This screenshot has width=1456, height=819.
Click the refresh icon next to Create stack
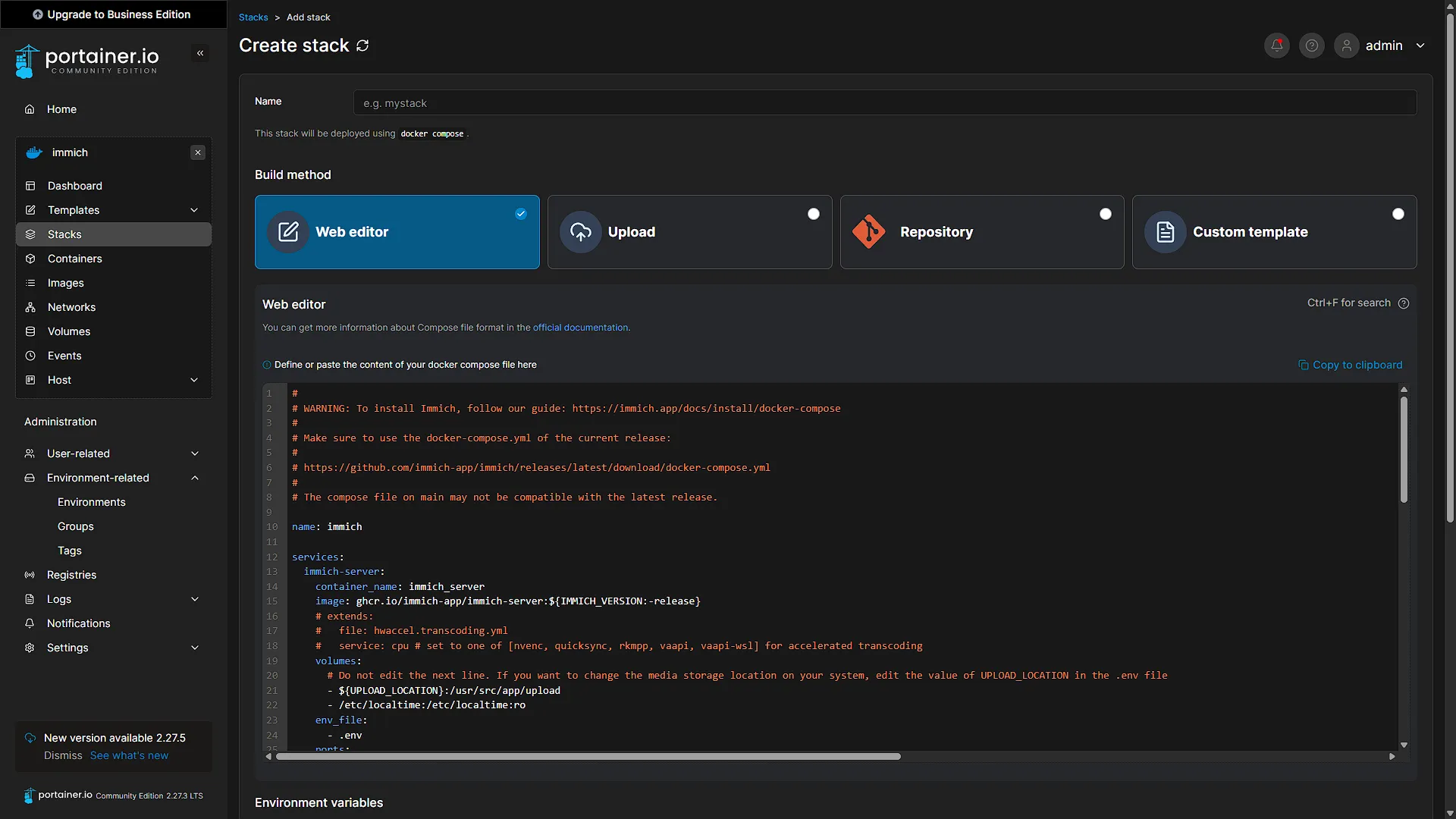[362, 45]
